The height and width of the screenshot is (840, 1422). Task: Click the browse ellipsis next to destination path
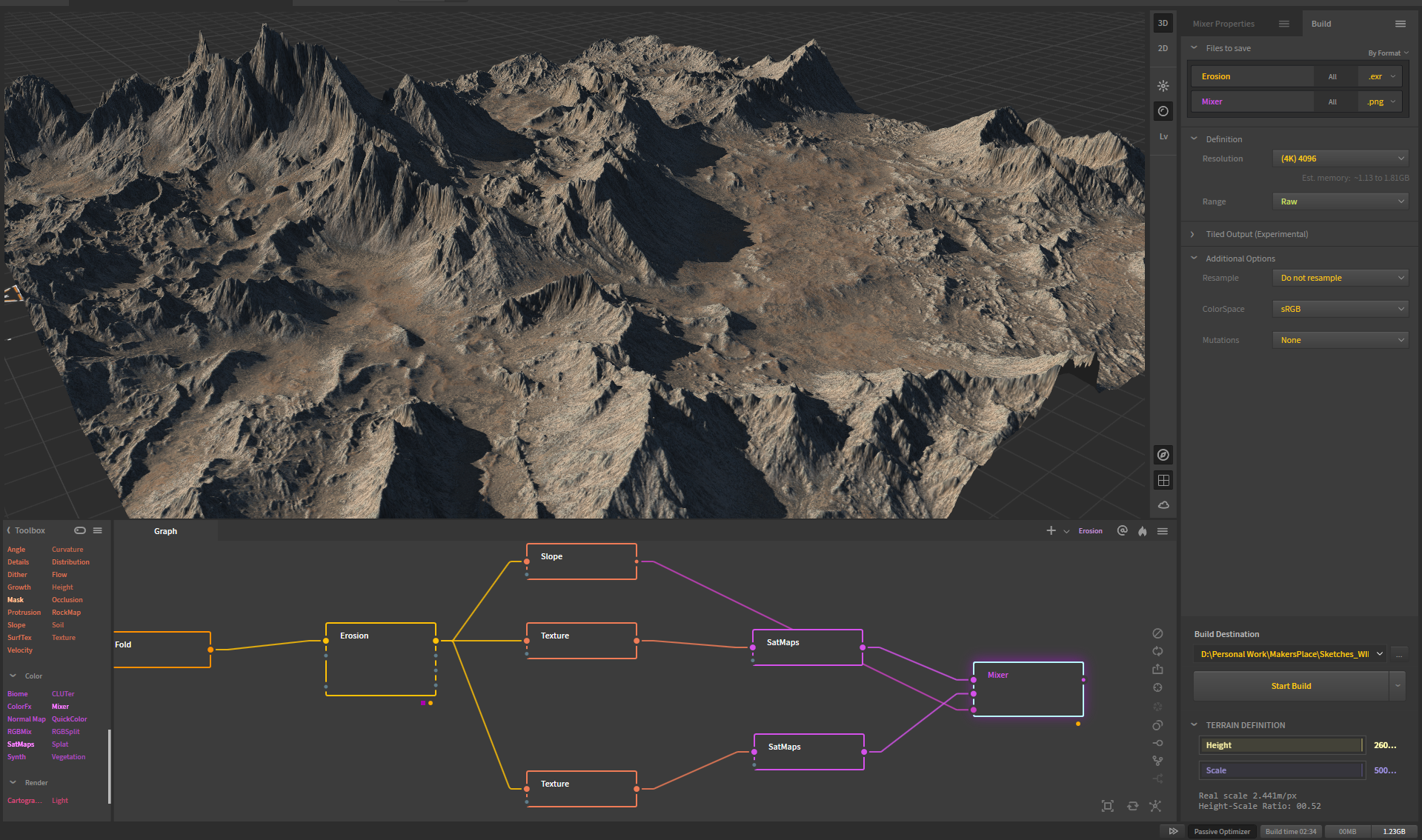click(x=1398, y=654)
